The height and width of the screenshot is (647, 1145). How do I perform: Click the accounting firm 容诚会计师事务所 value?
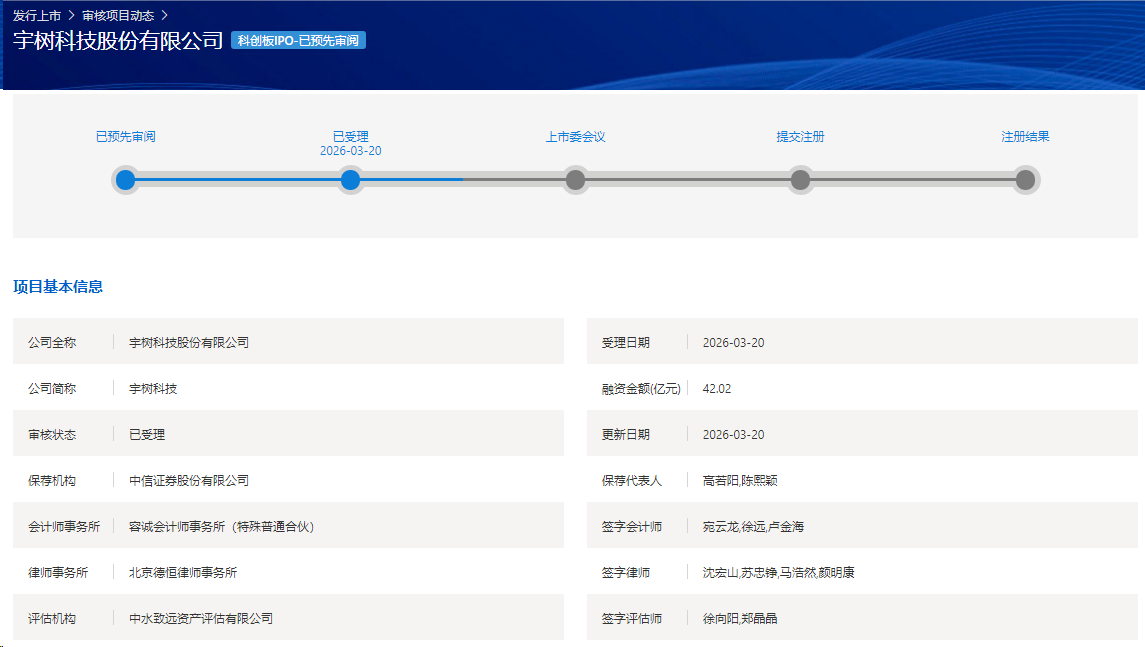coord(221,527)
